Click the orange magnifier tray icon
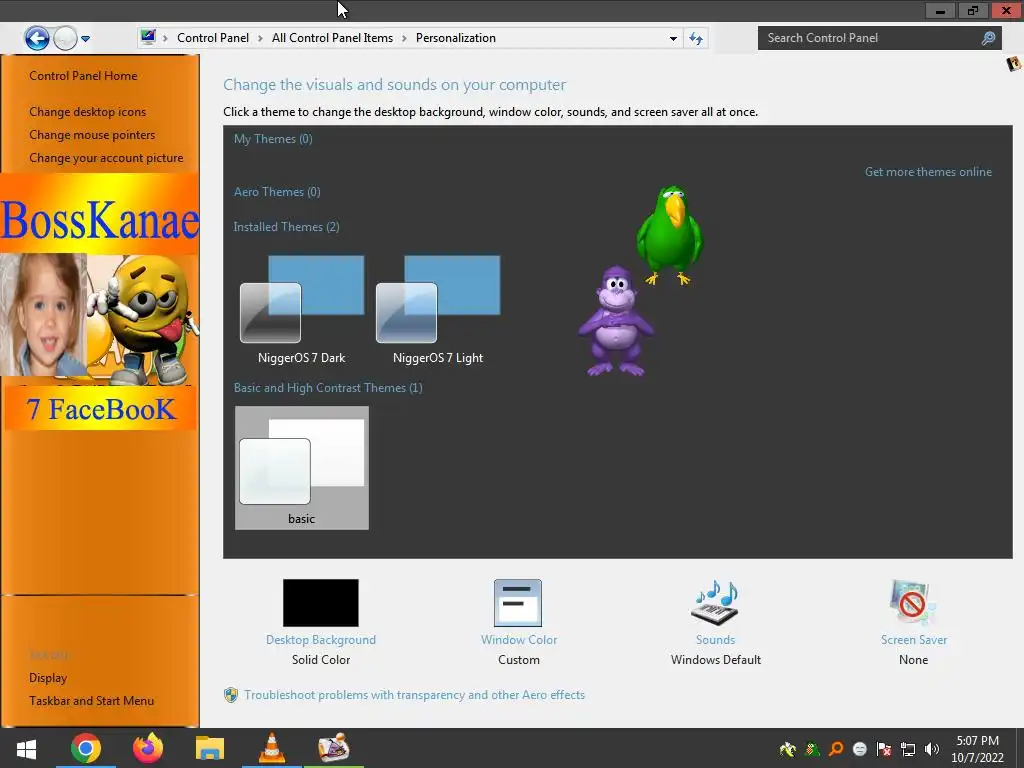1024x768 pixels. pyautogui.click(x=836, y=749)
